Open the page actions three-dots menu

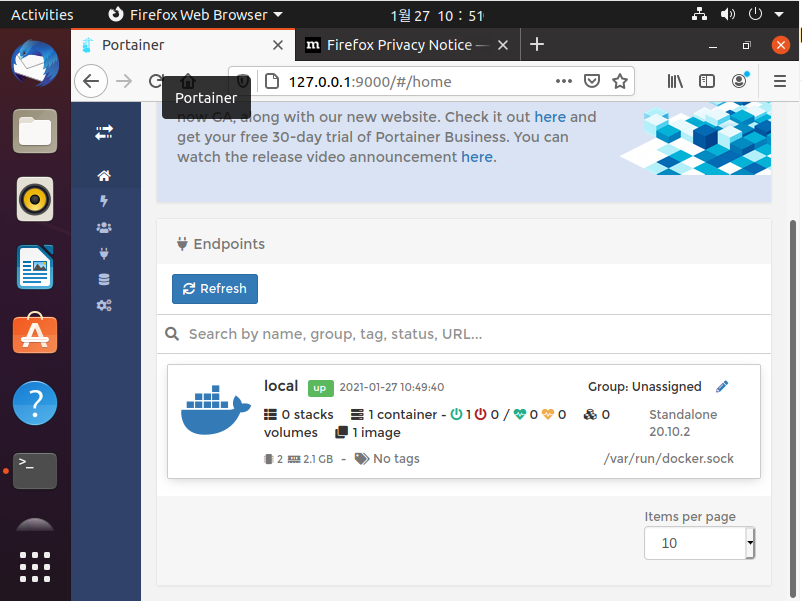564,81
